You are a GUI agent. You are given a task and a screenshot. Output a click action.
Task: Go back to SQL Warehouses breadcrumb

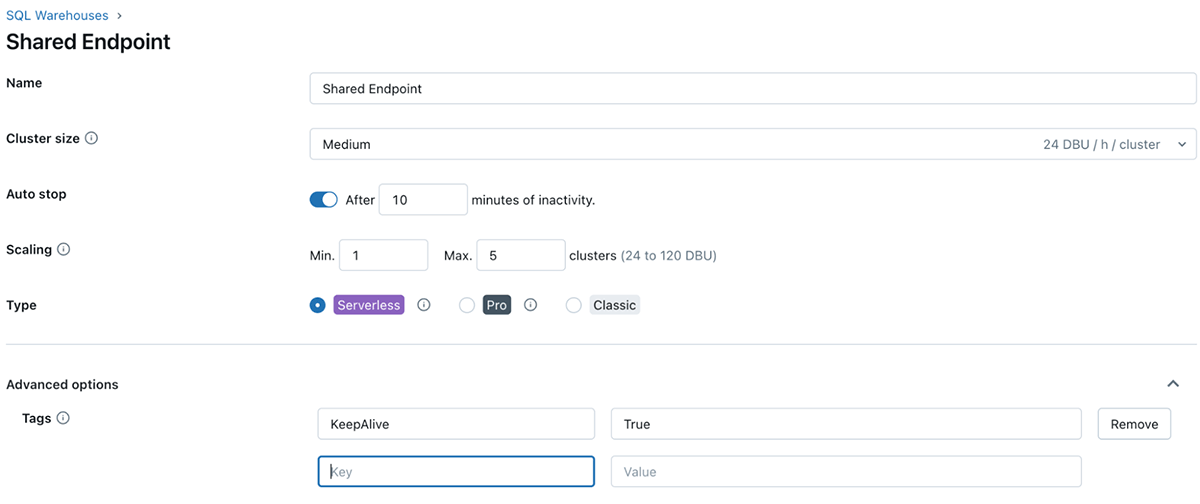(57, 16)
